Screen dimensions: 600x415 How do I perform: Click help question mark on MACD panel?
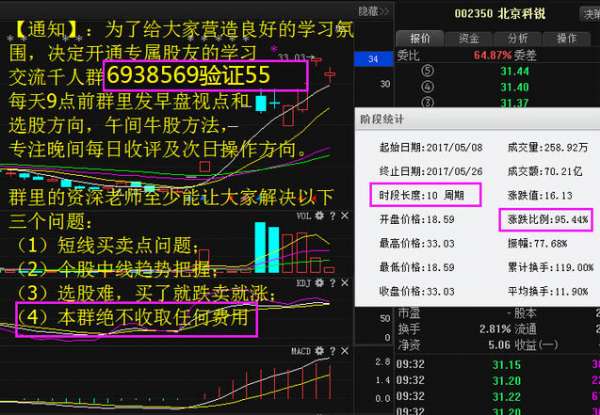coord(334,352)
